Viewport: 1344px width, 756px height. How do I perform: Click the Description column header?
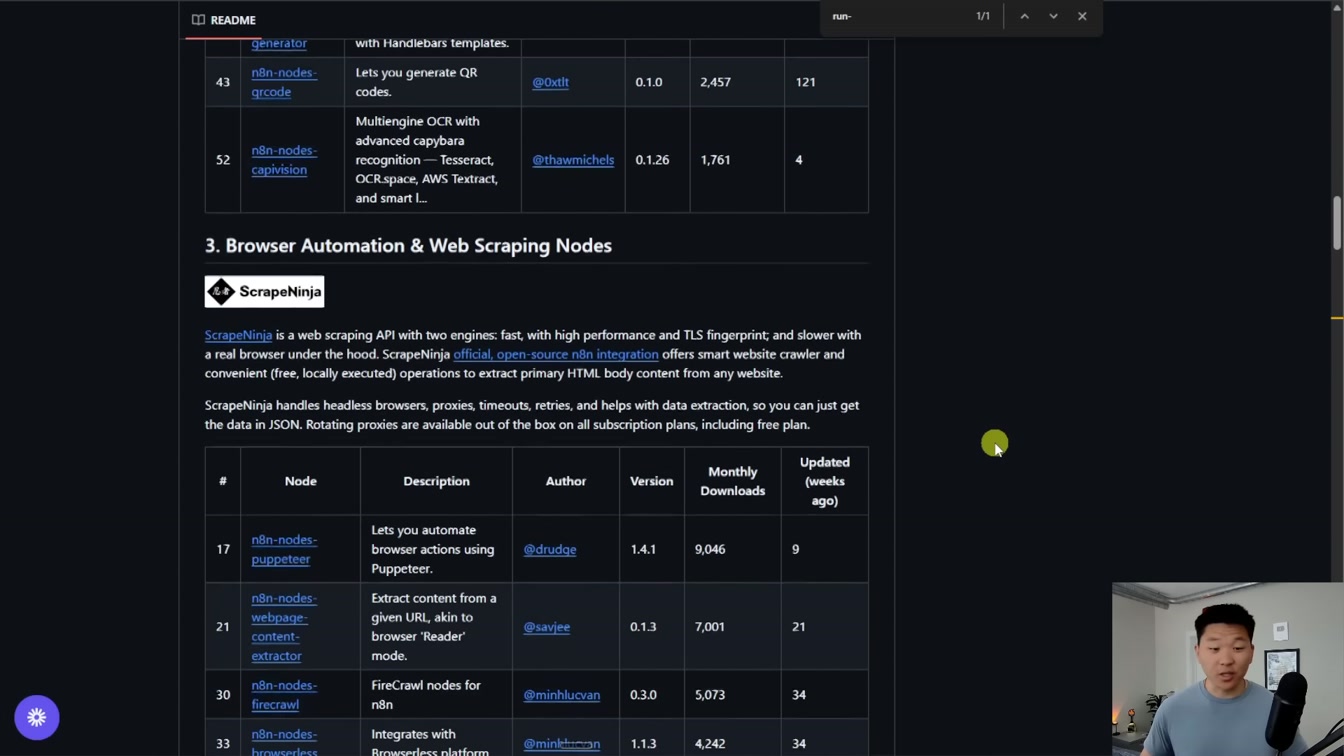(x=436, y=481)
